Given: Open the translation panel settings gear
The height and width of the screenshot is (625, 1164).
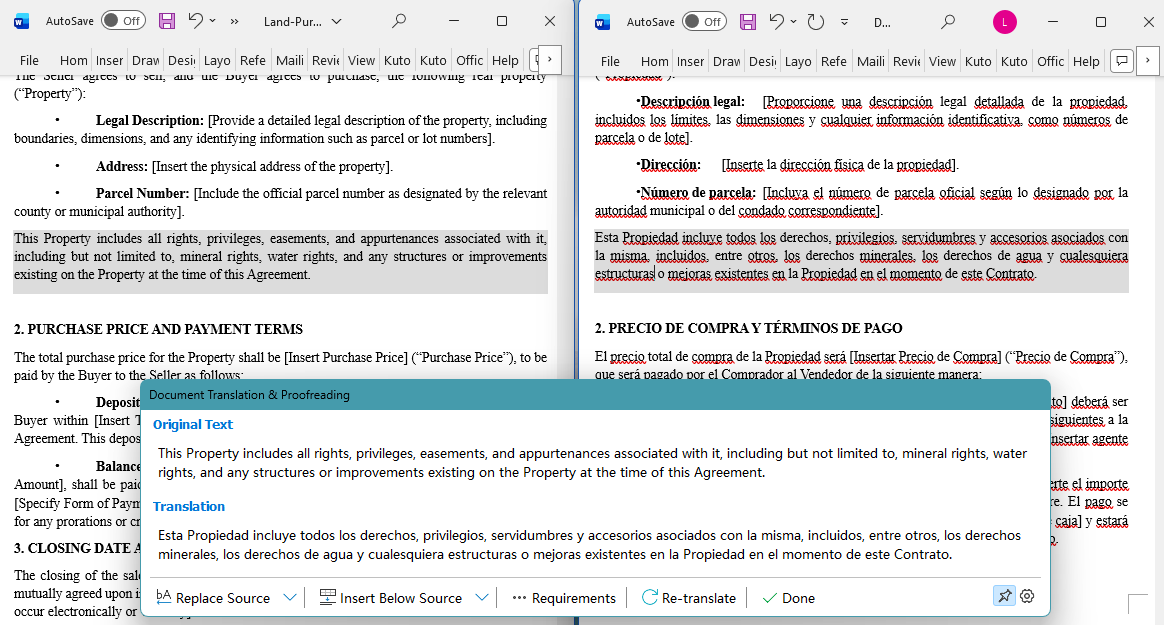Looking at the screenshot, I should pos(1027,595).
